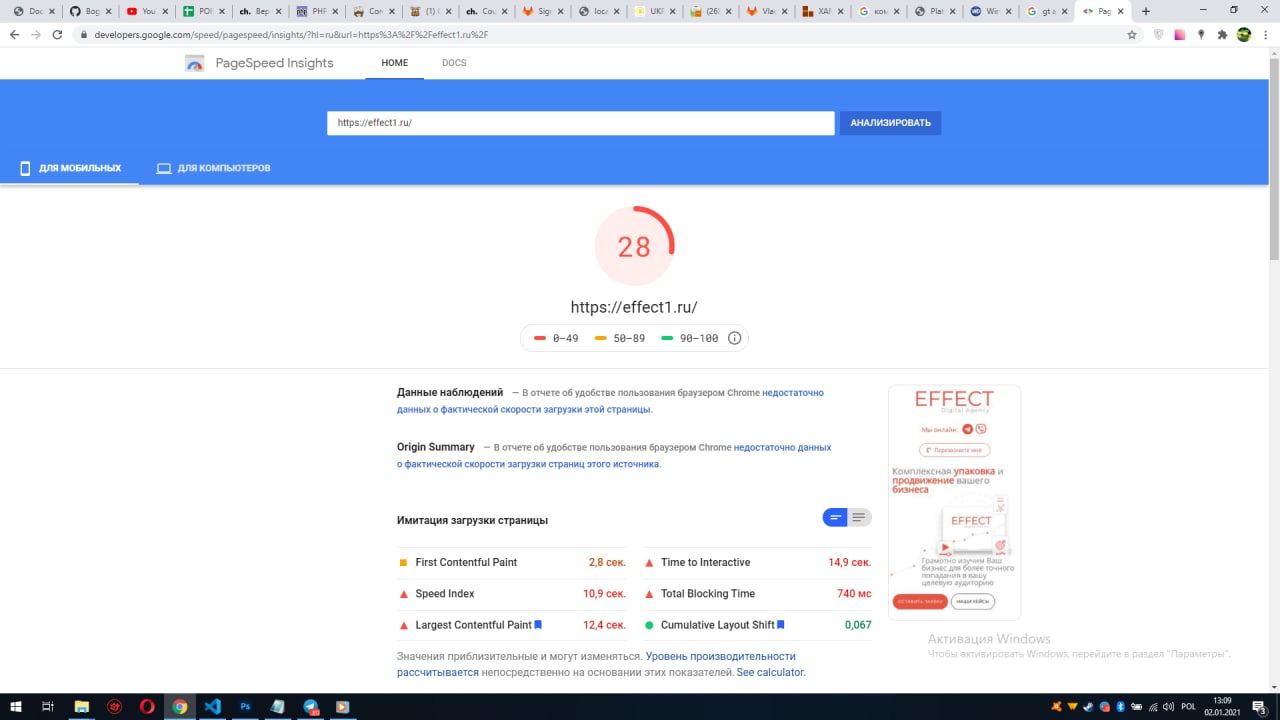Screen dimensions: 1280x720
Task: Go back with the browser back arrow
Action: (x=14, y=34)
